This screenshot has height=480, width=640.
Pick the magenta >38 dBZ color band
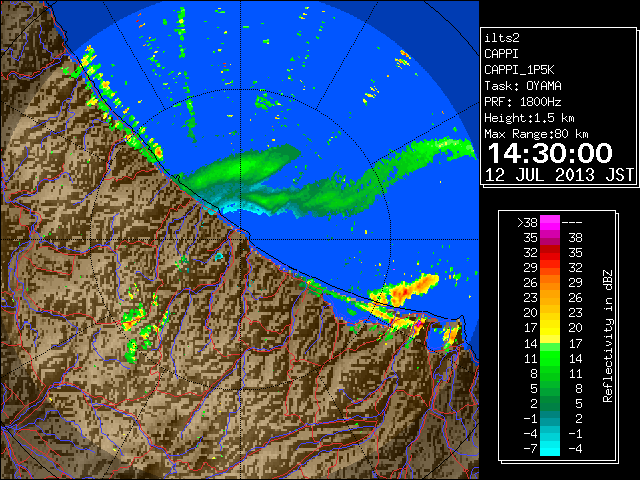[550, 222]
